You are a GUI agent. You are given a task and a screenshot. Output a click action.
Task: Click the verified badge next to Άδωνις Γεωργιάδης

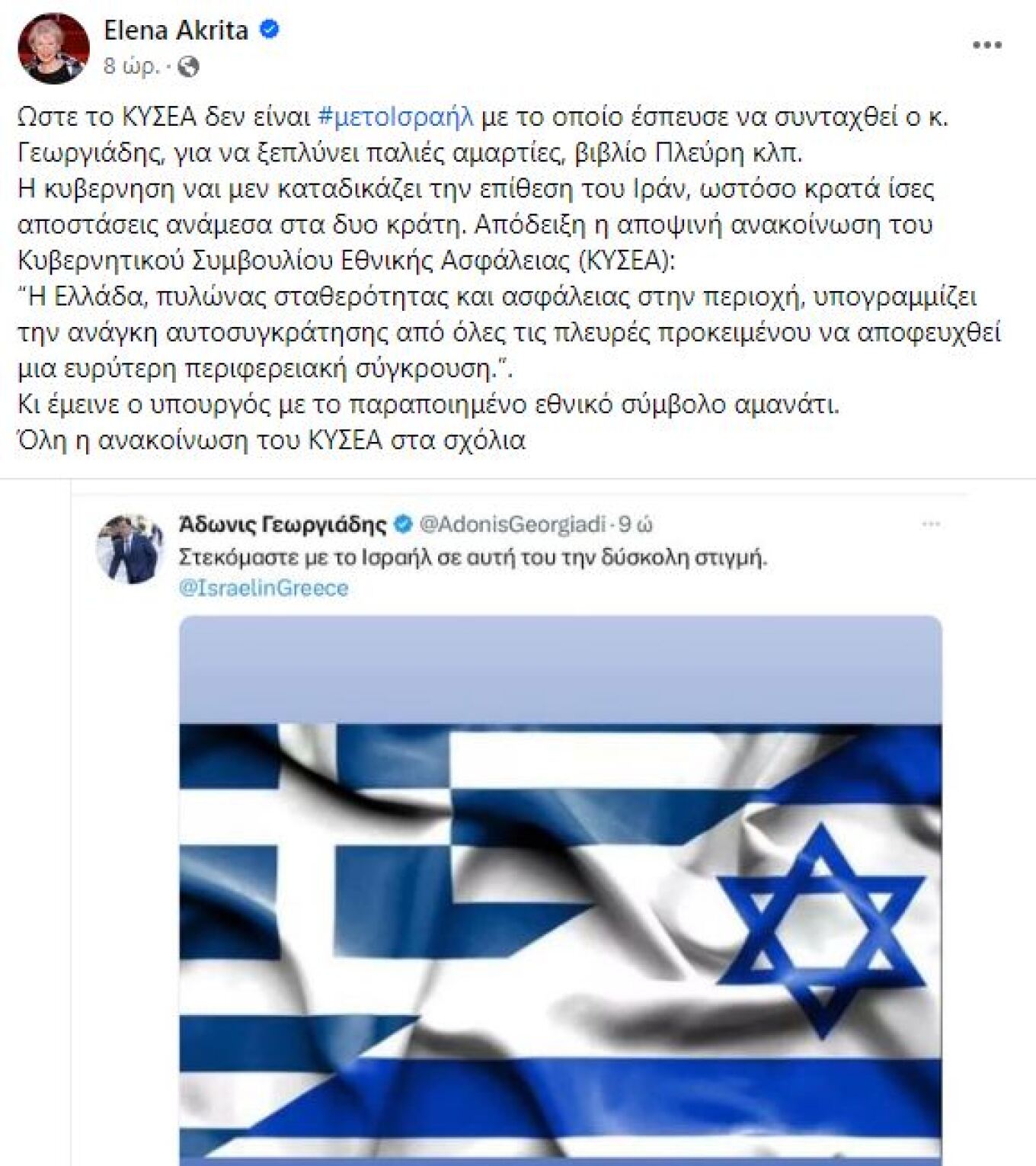[404, 524]
